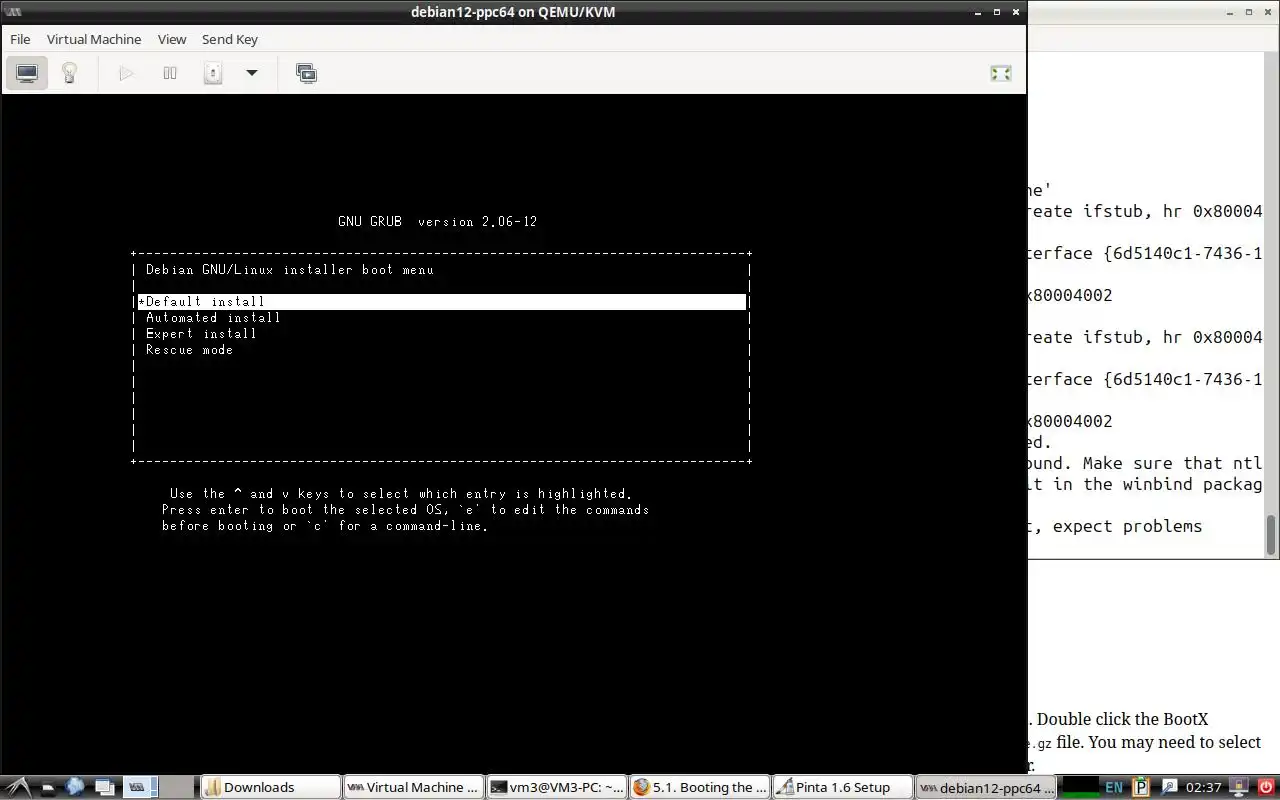The height and width of the screenshot is (800, 1280).
Task: Show virtual hardware details lightbulb
Action: pos(69,73)
